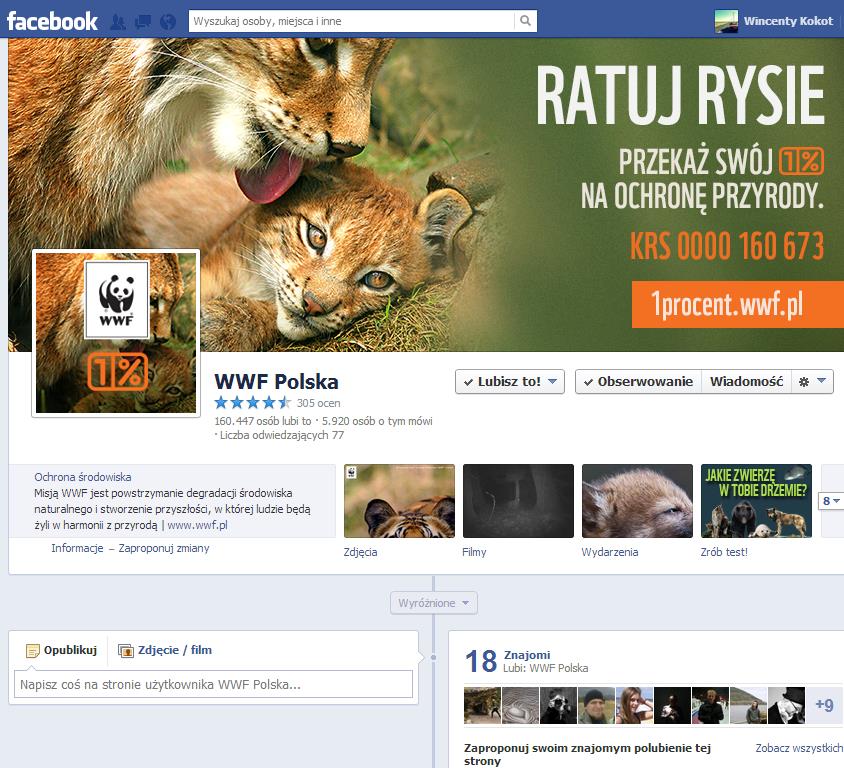This screenshot has height=768, width=844.
Task: Show the +9 more friends tile
Action: [x=824, y=705]
